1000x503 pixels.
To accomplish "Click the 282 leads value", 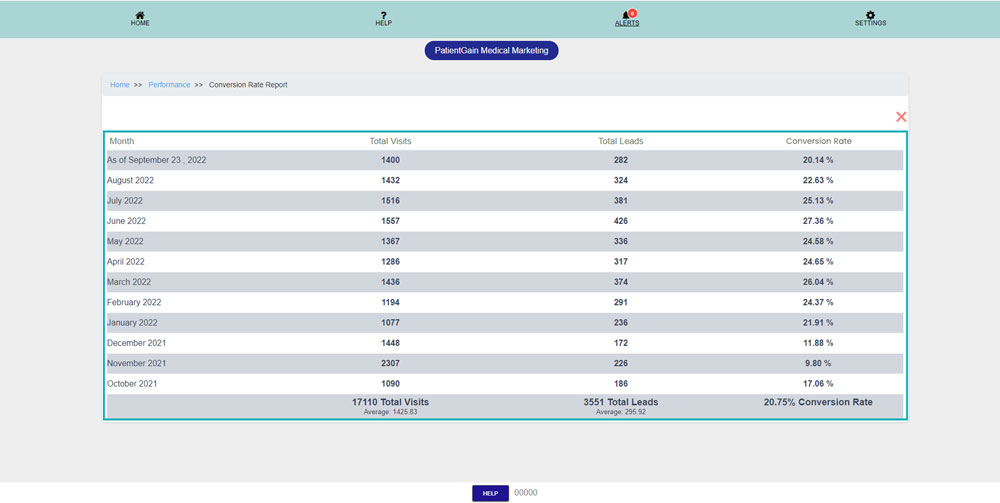I will pyautogui.click(x=621, y=160).
